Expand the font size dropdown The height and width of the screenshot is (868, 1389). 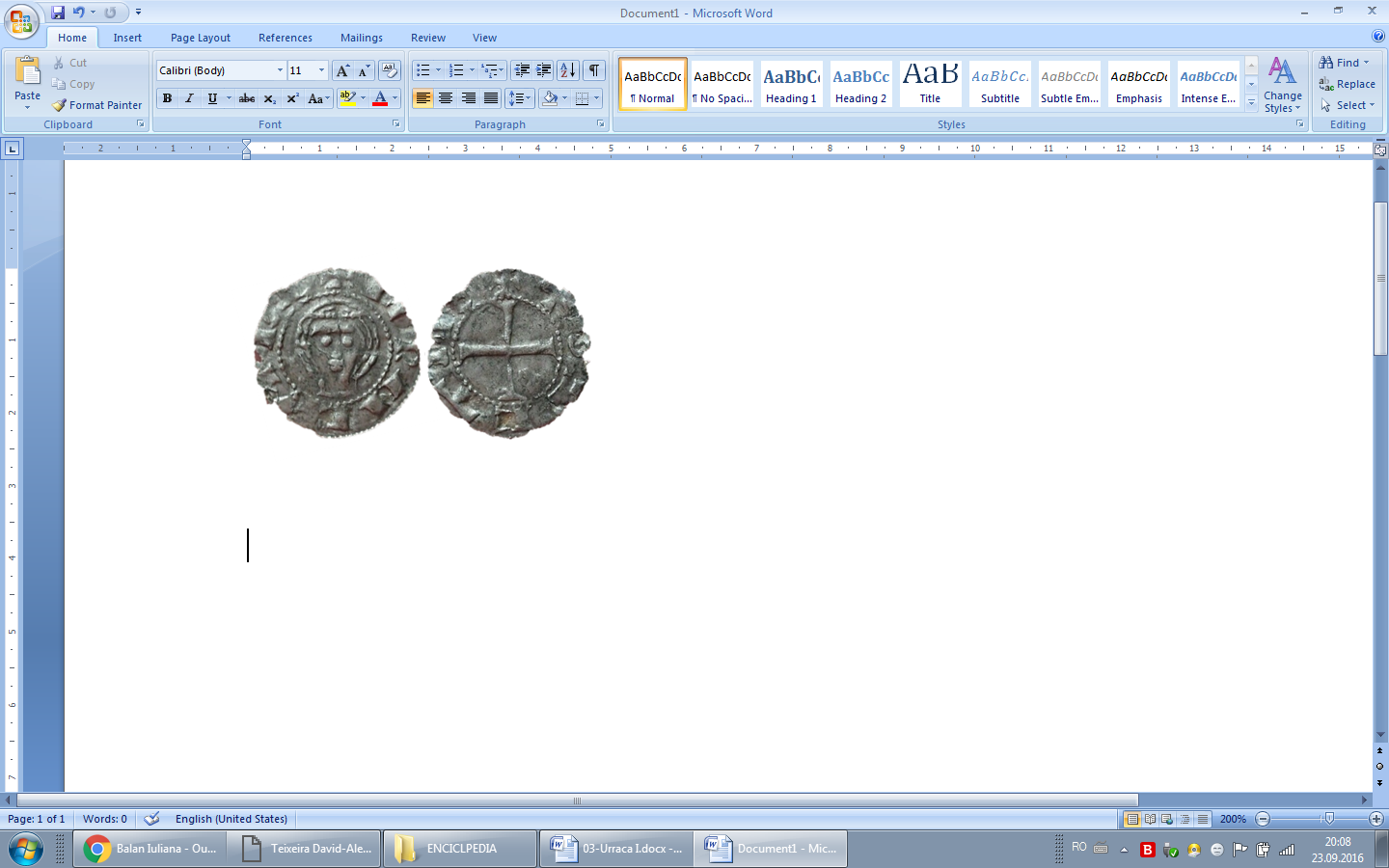321,70
